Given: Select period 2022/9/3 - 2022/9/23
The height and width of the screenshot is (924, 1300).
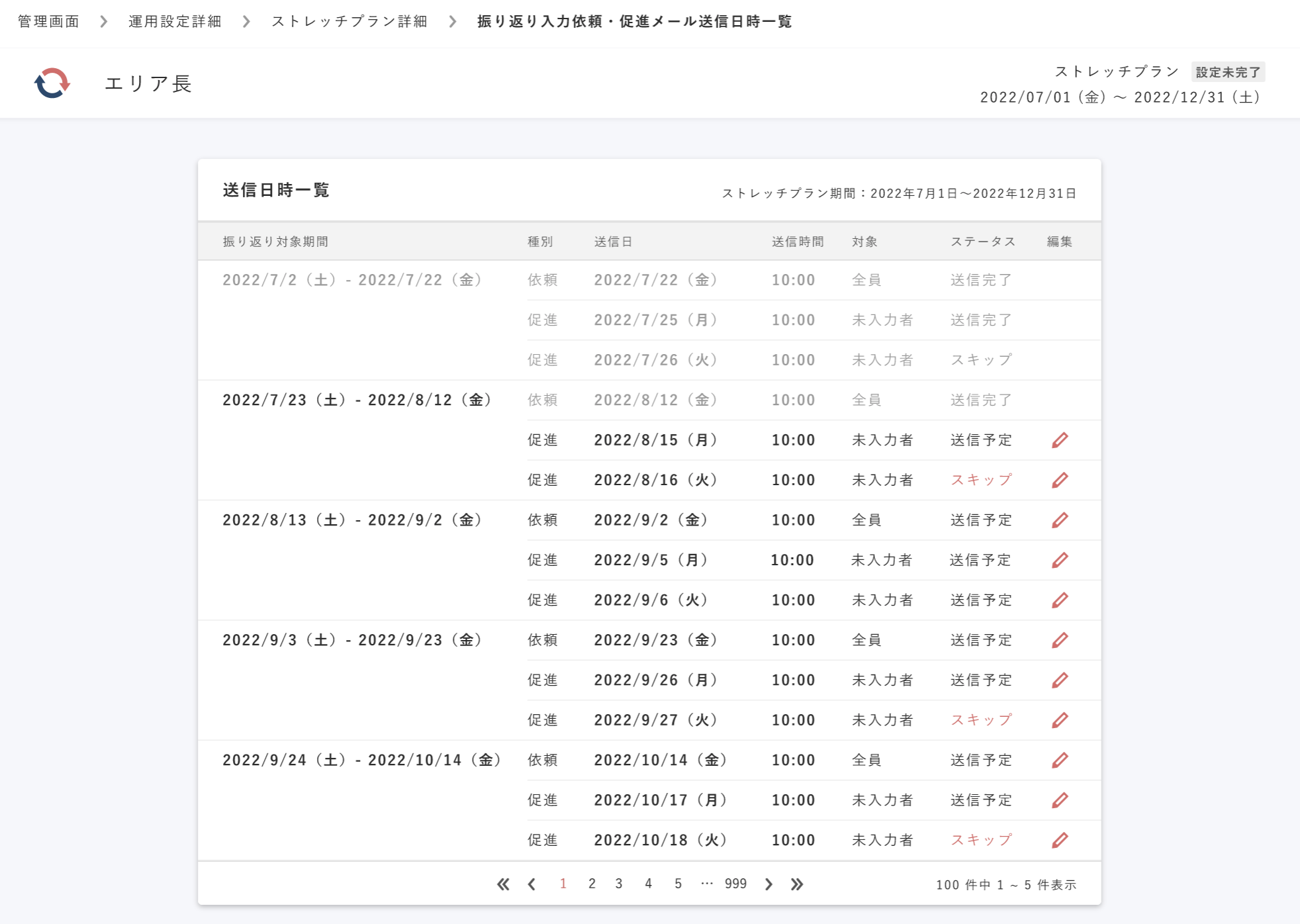Looking at the screenshot, I should point(353,640).
